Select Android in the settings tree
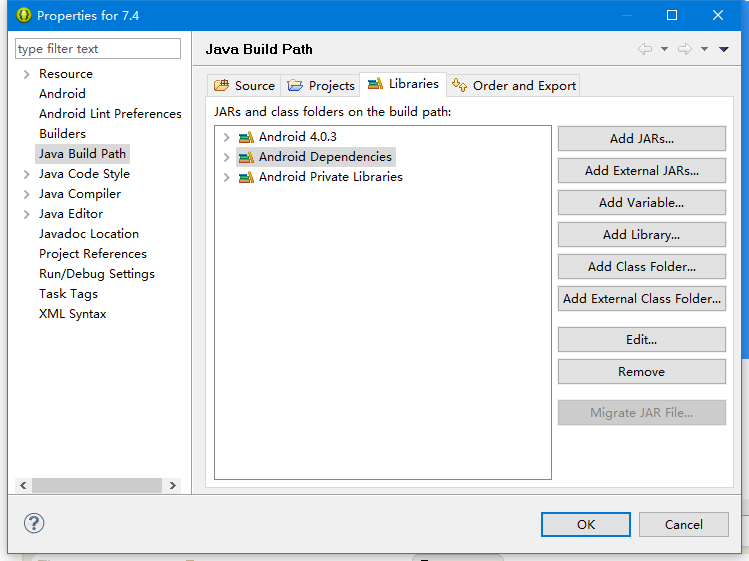The image size is (749, 561). pyautogui.click(x=62, y=94)
